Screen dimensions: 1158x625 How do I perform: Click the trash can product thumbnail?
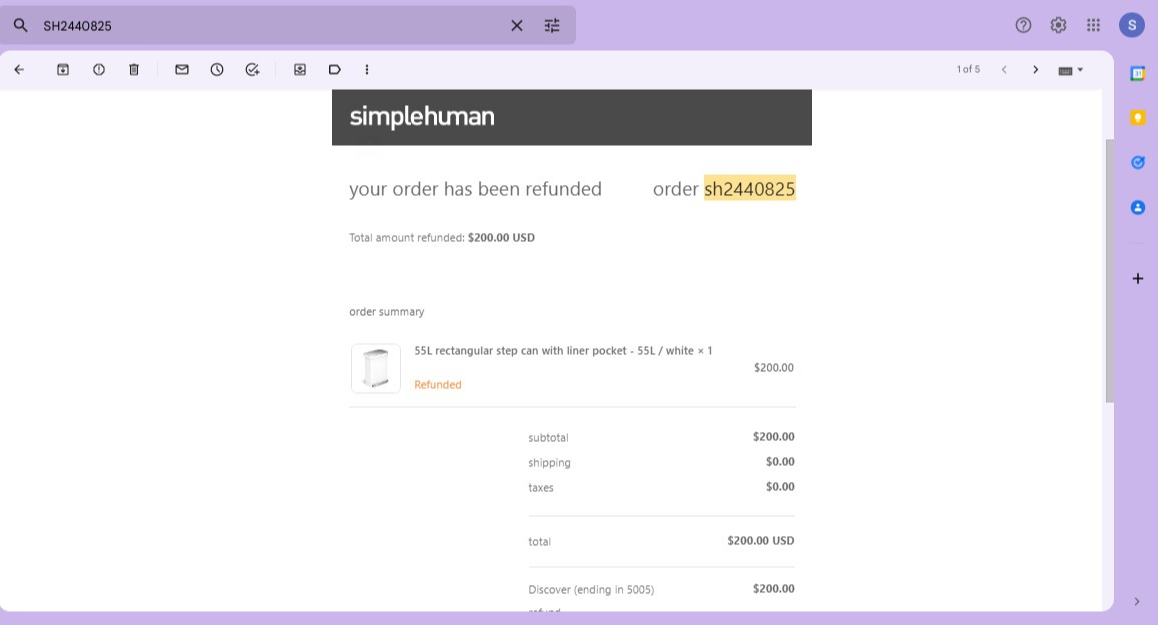pos(376,368)
